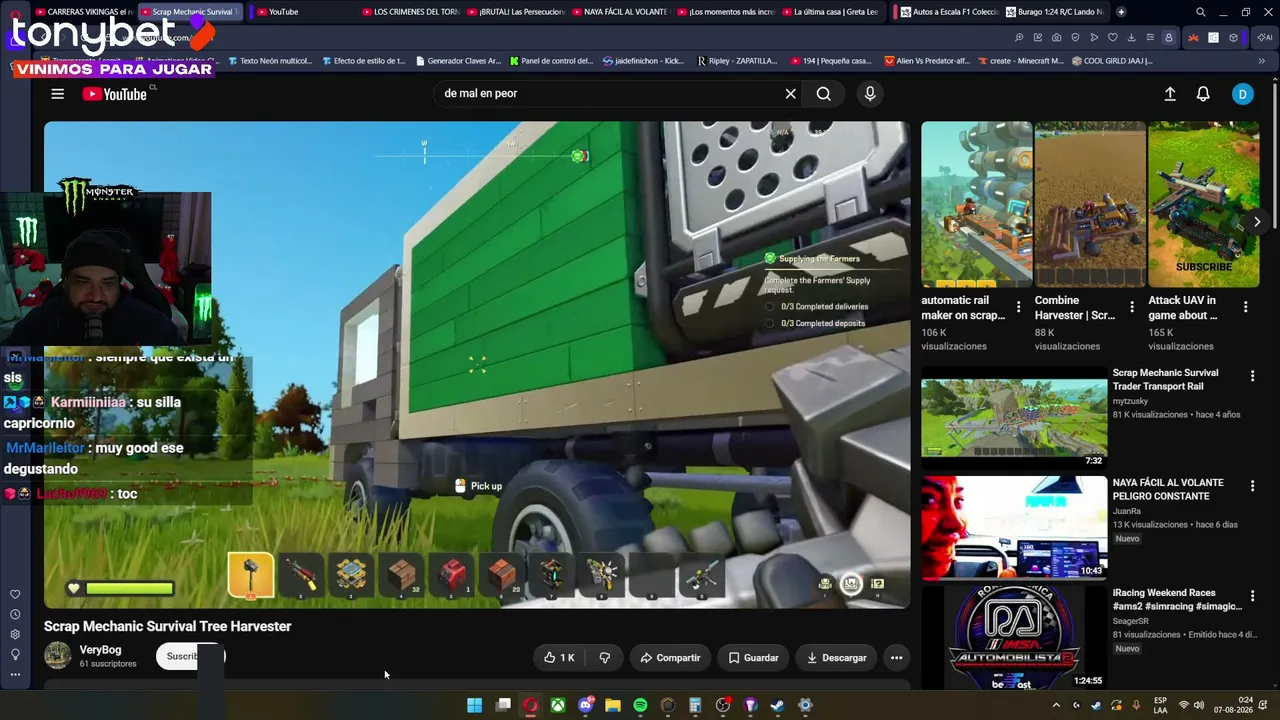The width and height of the screenshot is (1280, 720).
Task: Show more bookmarks with the chevron
Action: tap(1262, 61)
